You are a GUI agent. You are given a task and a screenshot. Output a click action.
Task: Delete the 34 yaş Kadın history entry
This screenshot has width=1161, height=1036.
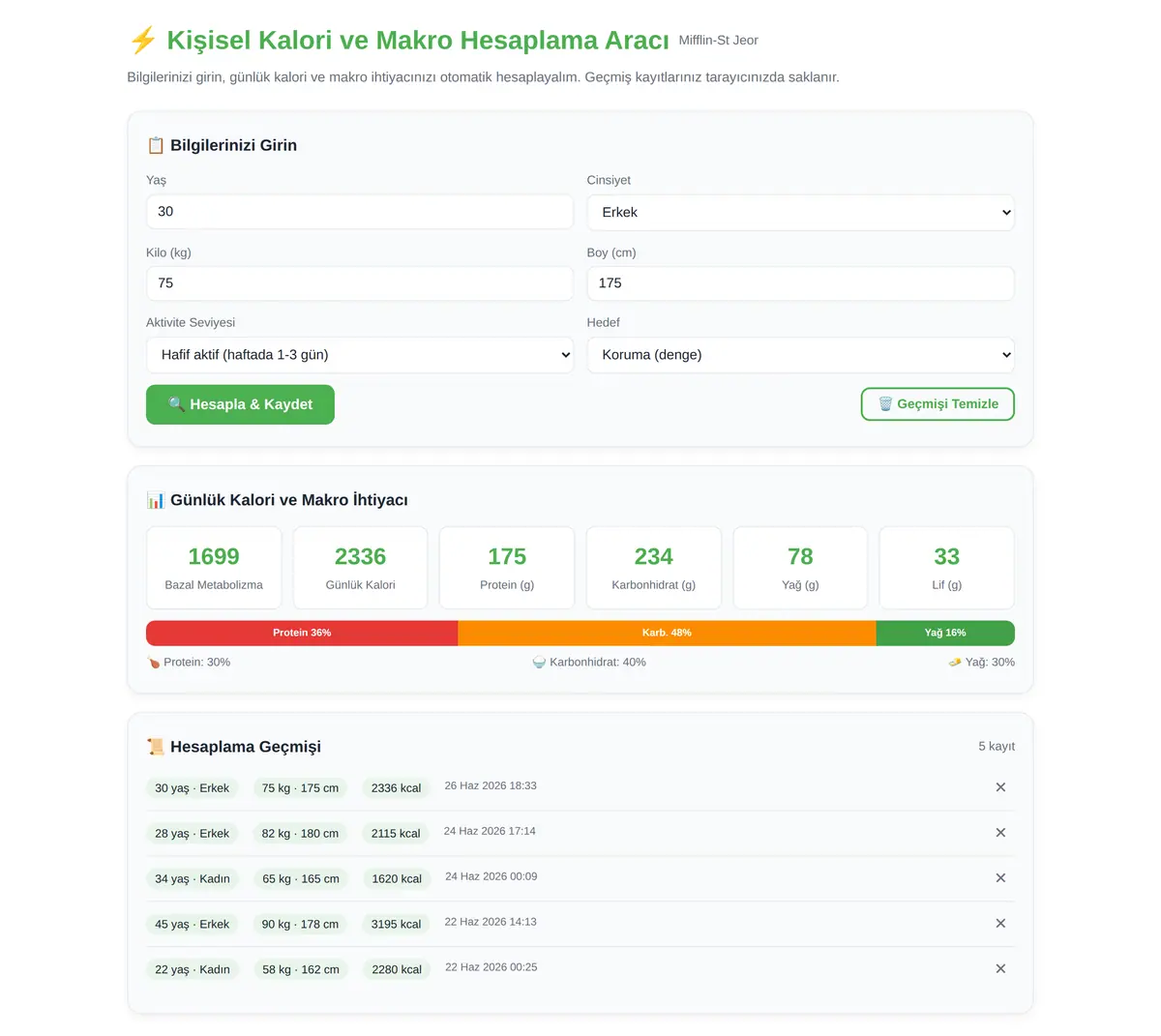point(1000,878)
